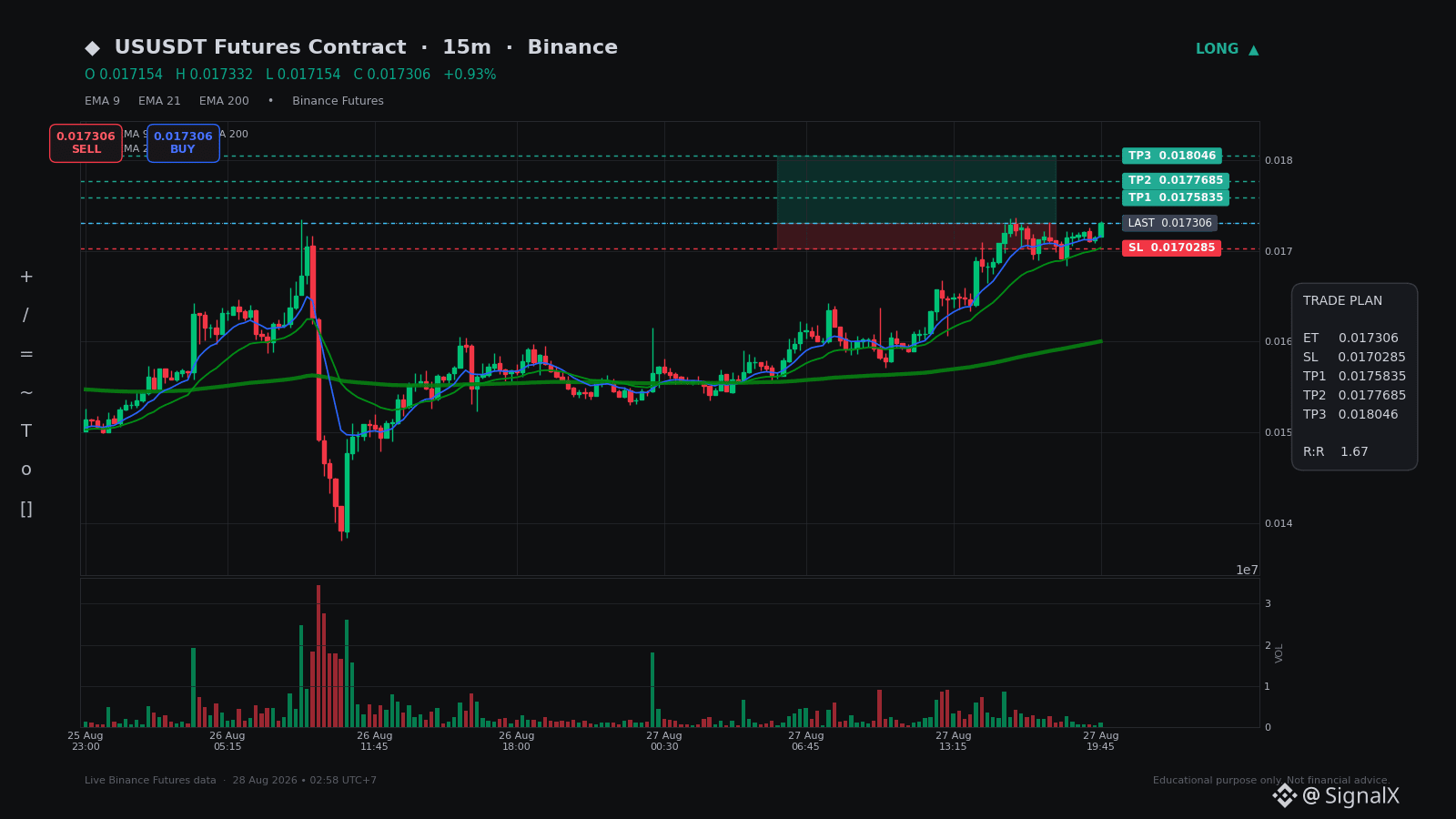This screenshot has width=1456, height=819.
Task: Click the 0.018 price axis label
Action: coord(1279,161)
